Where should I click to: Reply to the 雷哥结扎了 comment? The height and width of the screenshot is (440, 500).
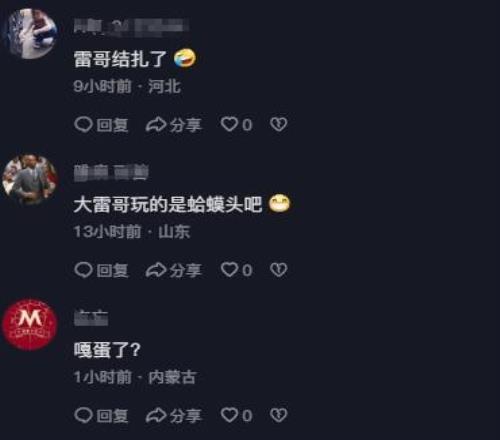[101, 125]
